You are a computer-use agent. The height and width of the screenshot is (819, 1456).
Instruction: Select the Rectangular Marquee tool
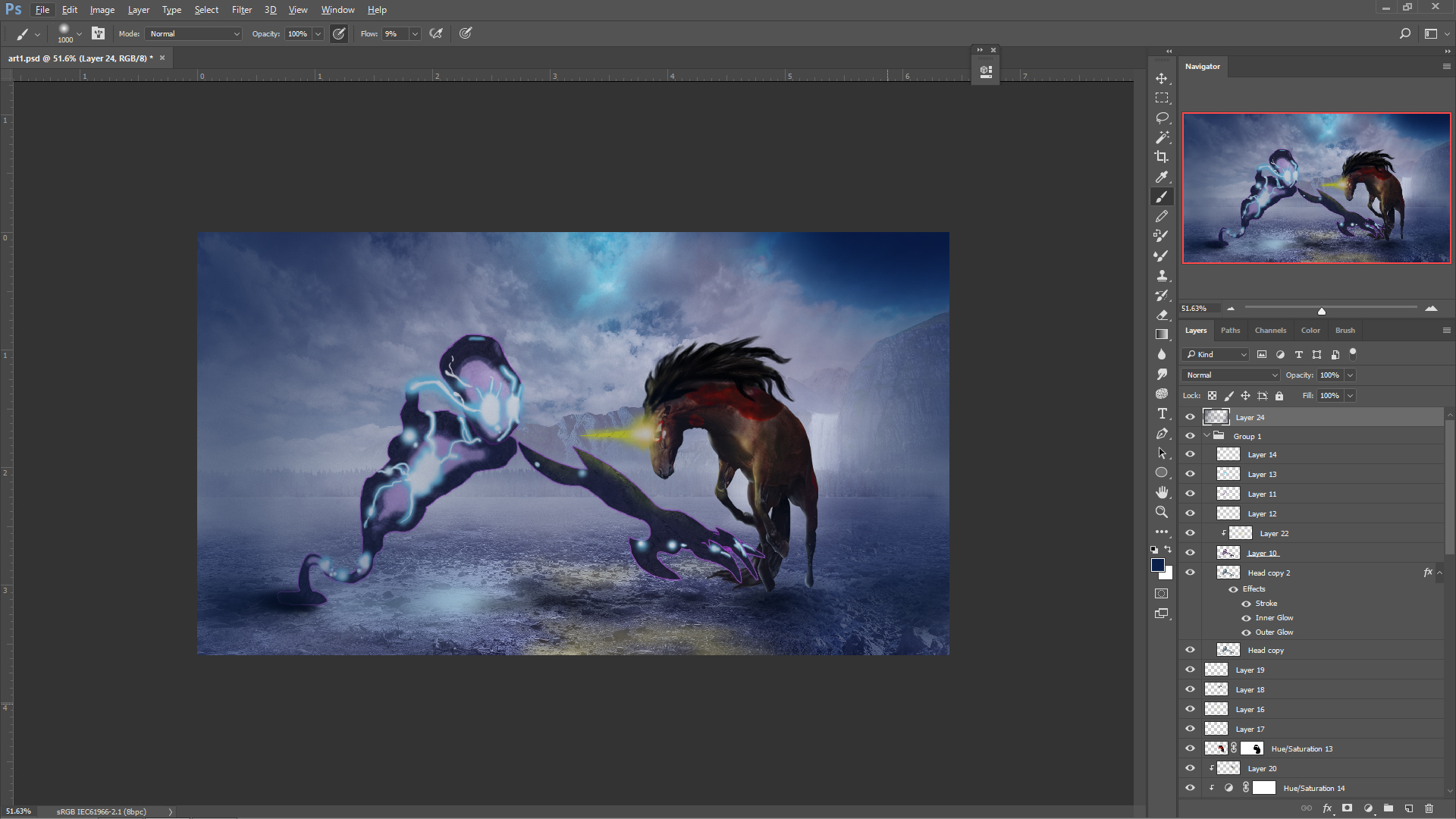1162,98
